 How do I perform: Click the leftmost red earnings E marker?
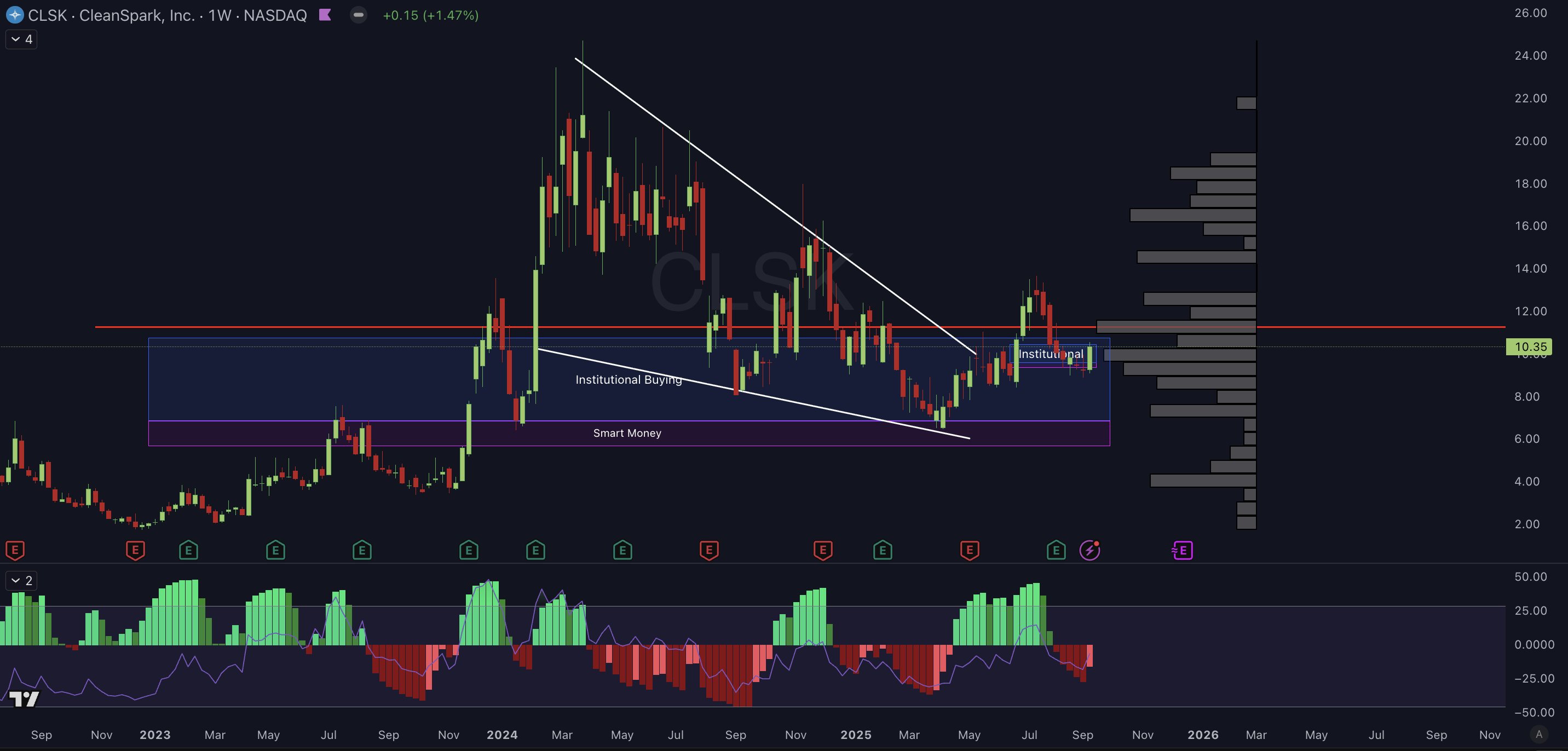tap(15, 550)
